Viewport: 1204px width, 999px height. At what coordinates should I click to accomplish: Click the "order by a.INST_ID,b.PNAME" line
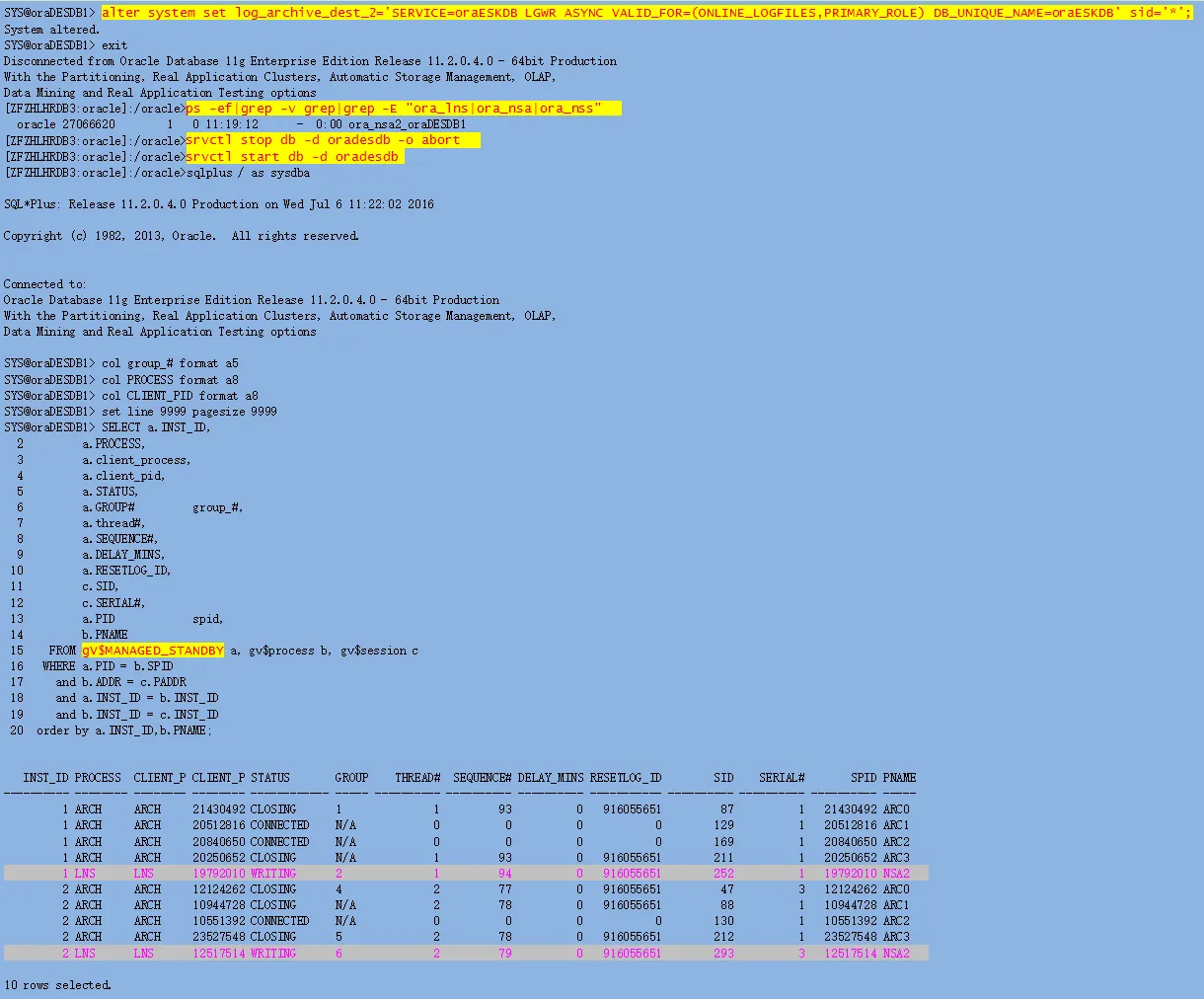click(x=123, y=730)
